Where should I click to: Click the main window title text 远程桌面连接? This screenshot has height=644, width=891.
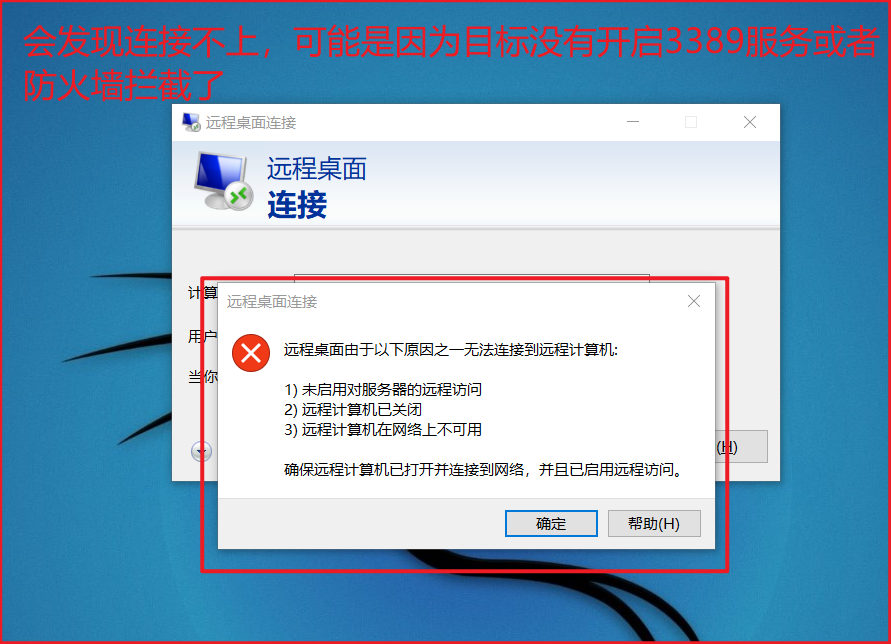pos(251,123)
